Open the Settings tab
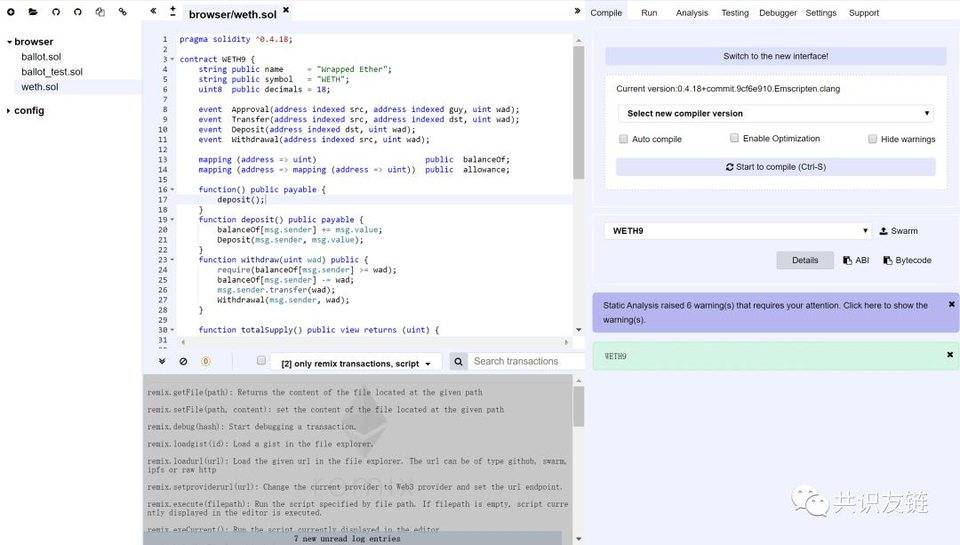 point(821,13)
